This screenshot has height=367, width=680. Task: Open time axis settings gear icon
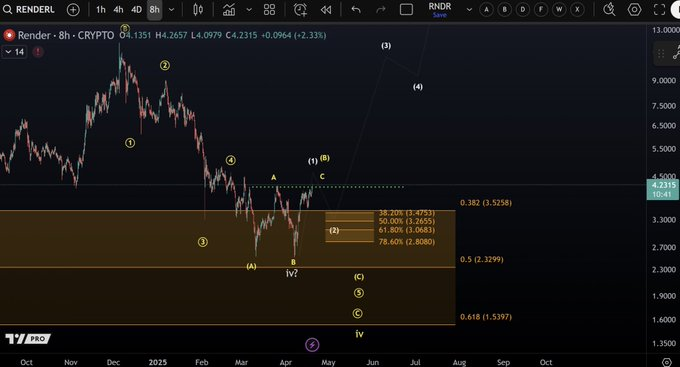pyautogui.click(x=667, y=362)
